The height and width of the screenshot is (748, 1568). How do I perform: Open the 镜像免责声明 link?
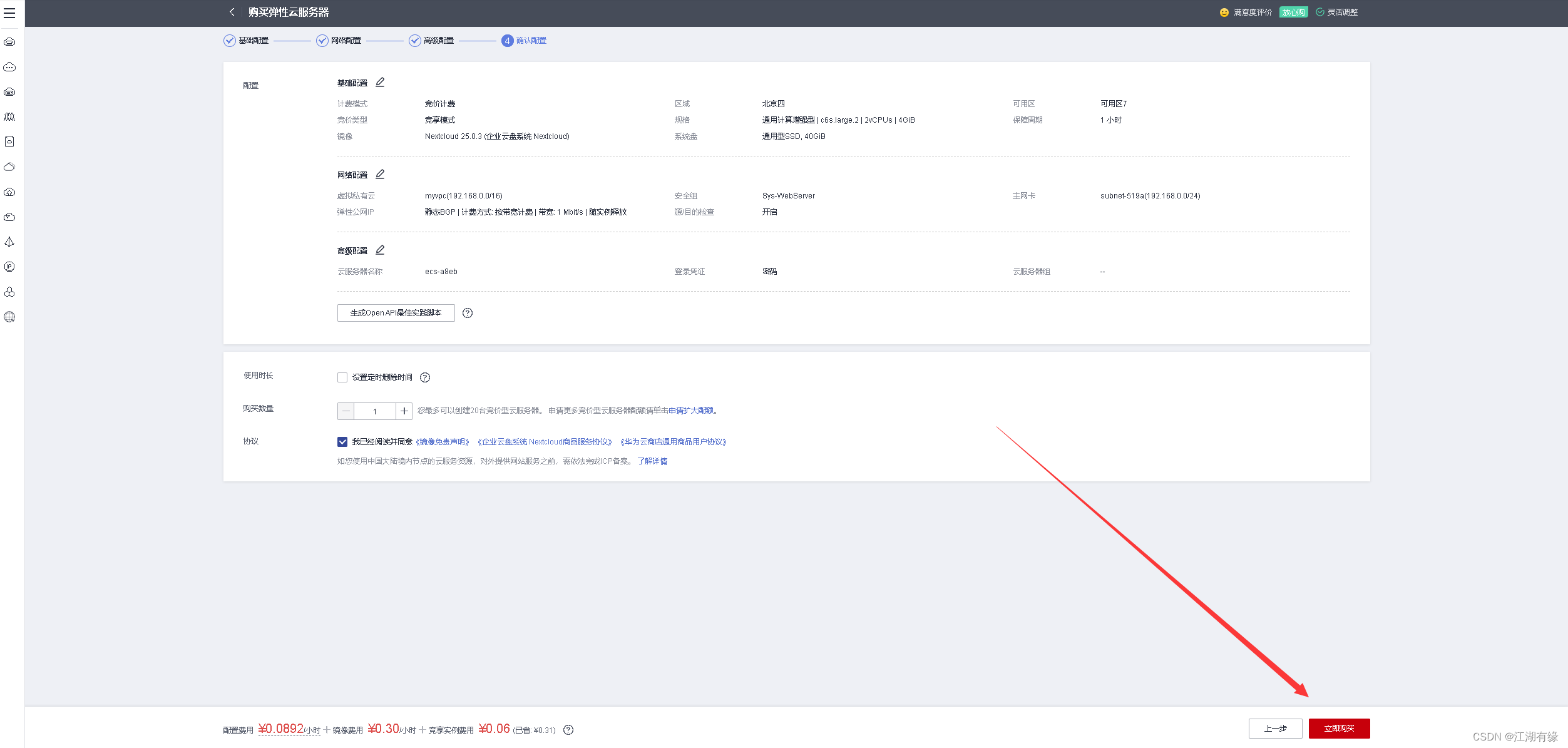pos(443,442)
